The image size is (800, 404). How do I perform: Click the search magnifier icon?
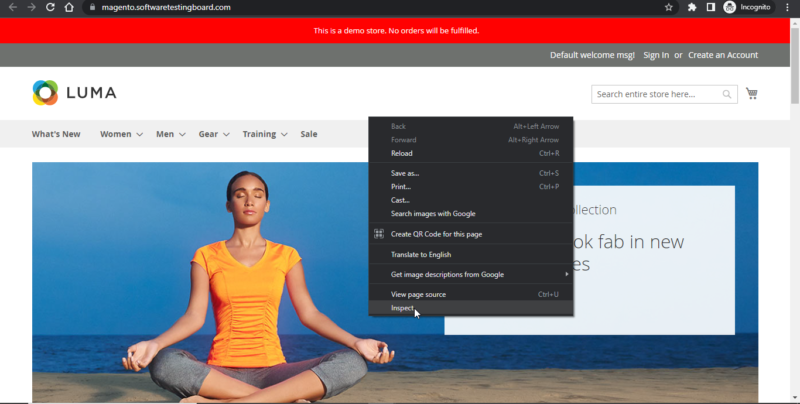pyautogui.click(x=728, y=94)
